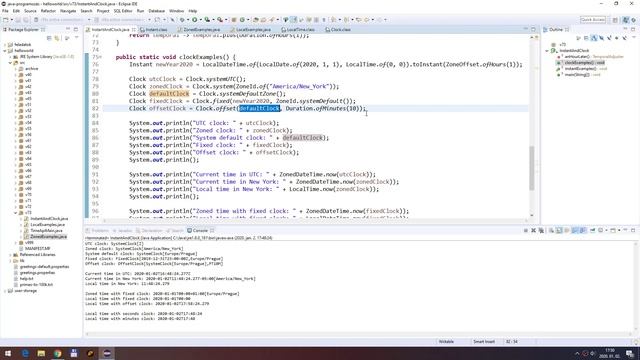Viewport: 640px width, 360px height.
Task: Select the Java perspective icon
Action: pos(625,20)
